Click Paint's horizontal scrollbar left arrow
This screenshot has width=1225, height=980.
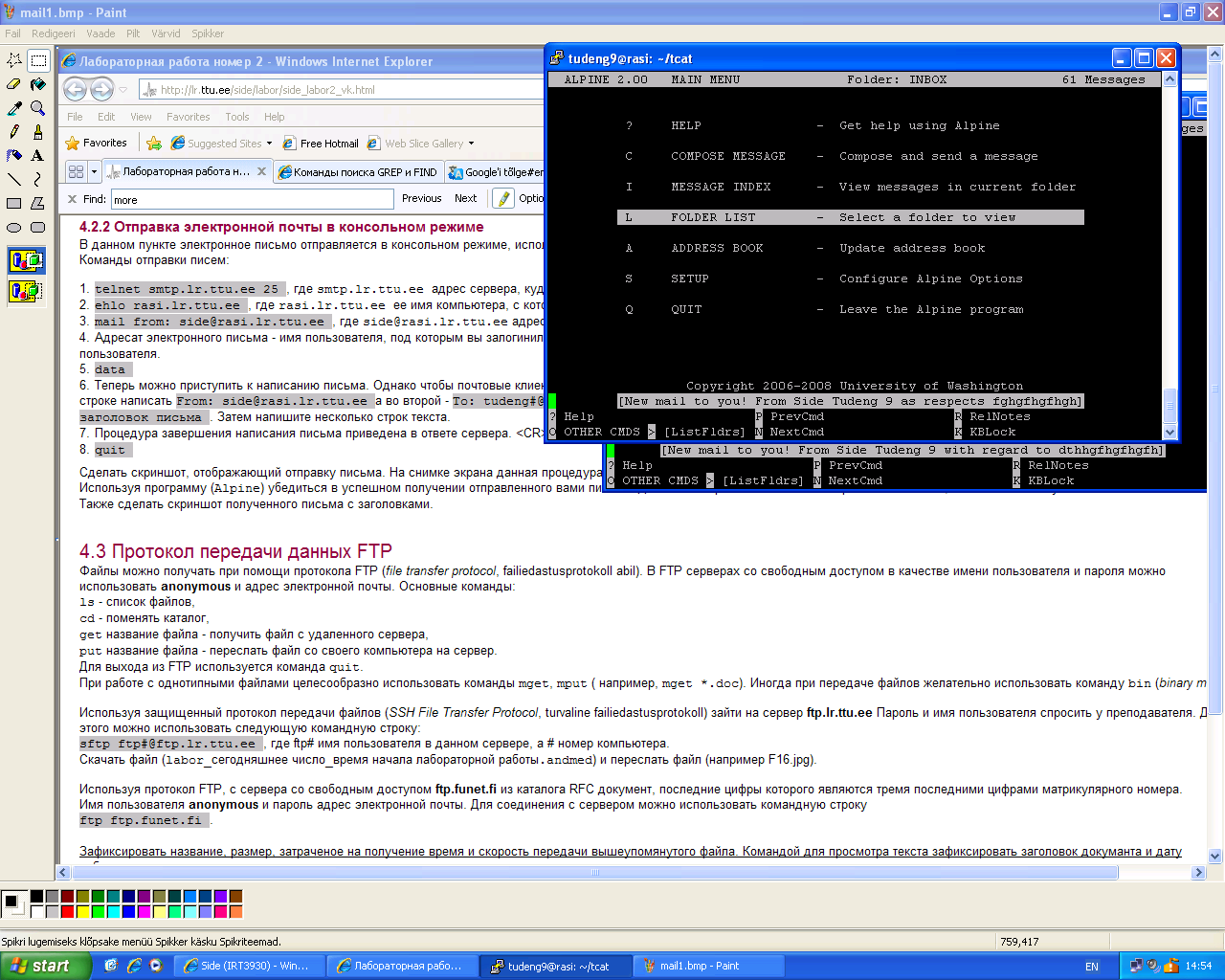pos(64,873)
